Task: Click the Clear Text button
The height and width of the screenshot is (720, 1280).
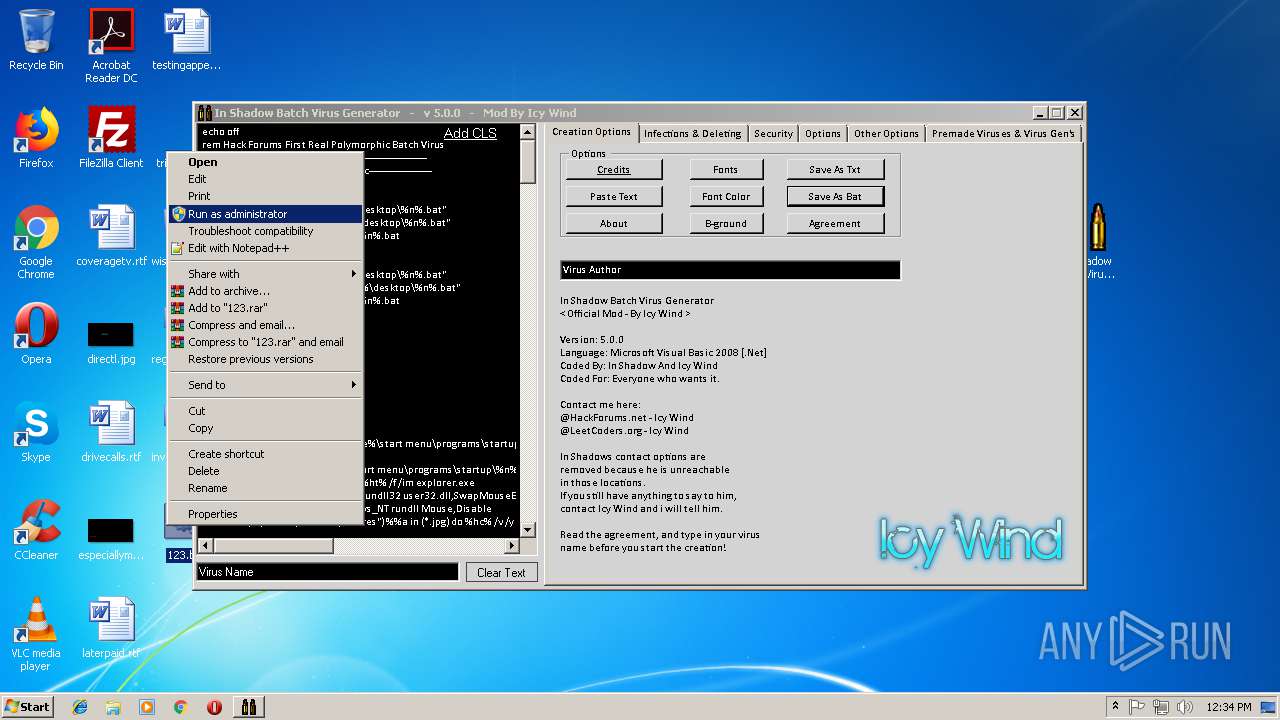Action: pyautogui.click(x=501, y=572)
